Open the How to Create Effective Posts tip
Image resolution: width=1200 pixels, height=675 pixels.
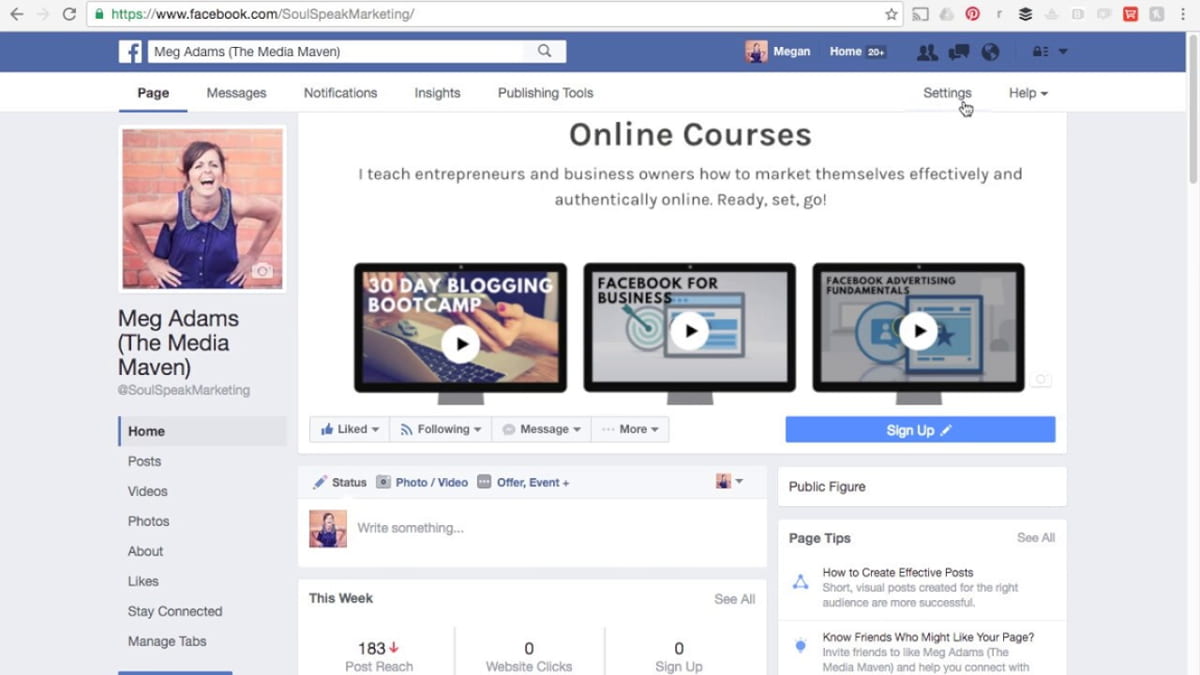coord(898,573)
